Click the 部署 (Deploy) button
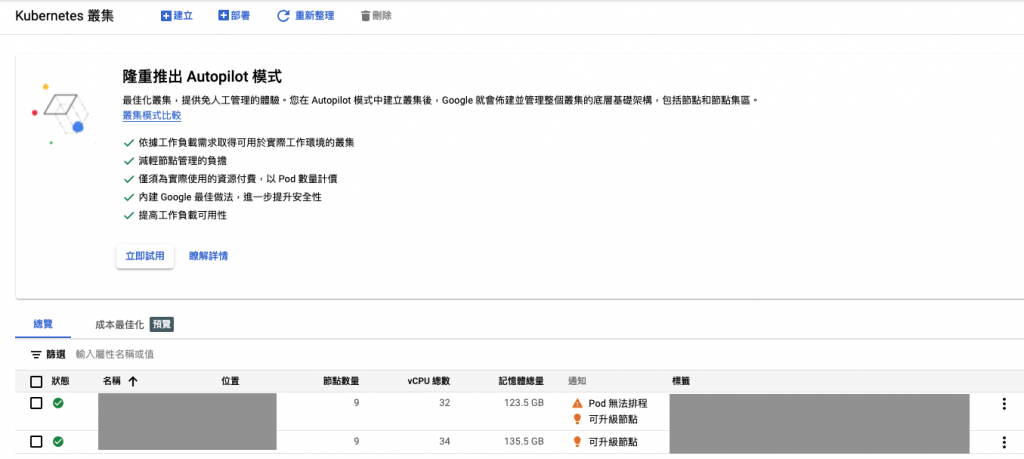Screen dimensions: 1024x459 [x=234, y=16]
